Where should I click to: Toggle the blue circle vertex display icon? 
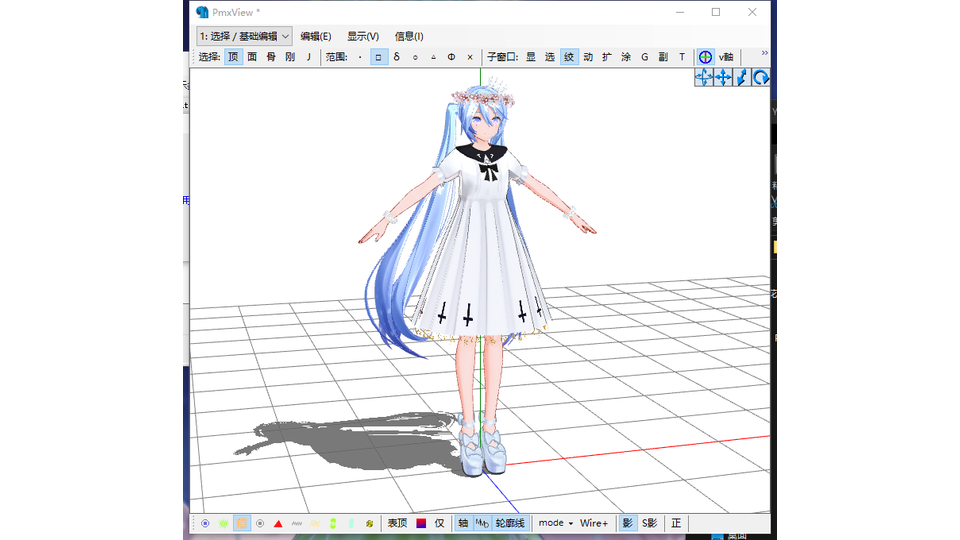point(205,523)
